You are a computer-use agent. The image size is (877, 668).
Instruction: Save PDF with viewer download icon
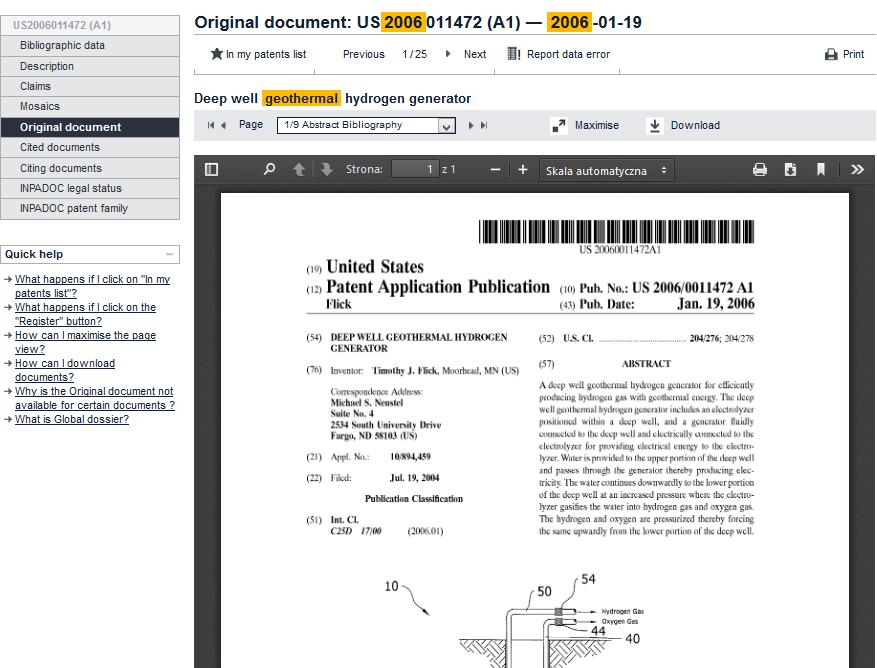coord(790,170)
